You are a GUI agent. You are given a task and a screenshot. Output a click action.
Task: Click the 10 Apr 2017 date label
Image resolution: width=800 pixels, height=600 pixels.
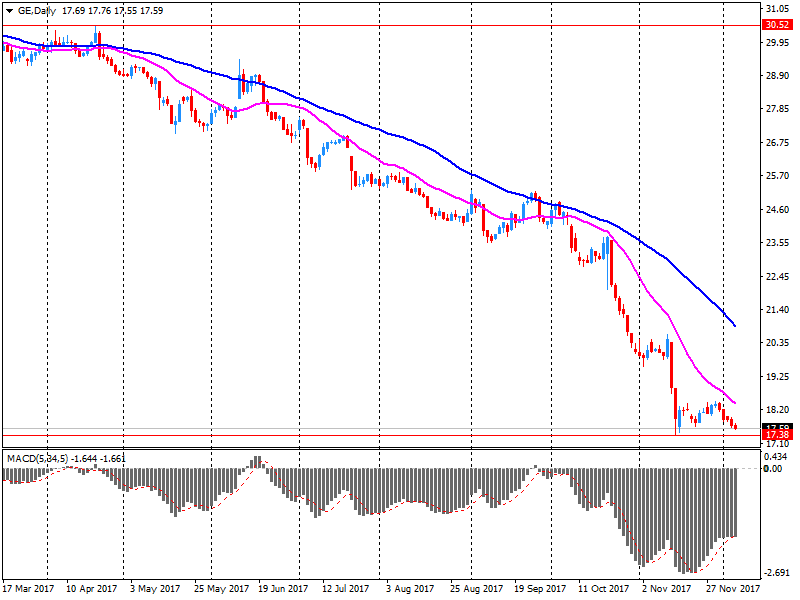coord(92,589)
